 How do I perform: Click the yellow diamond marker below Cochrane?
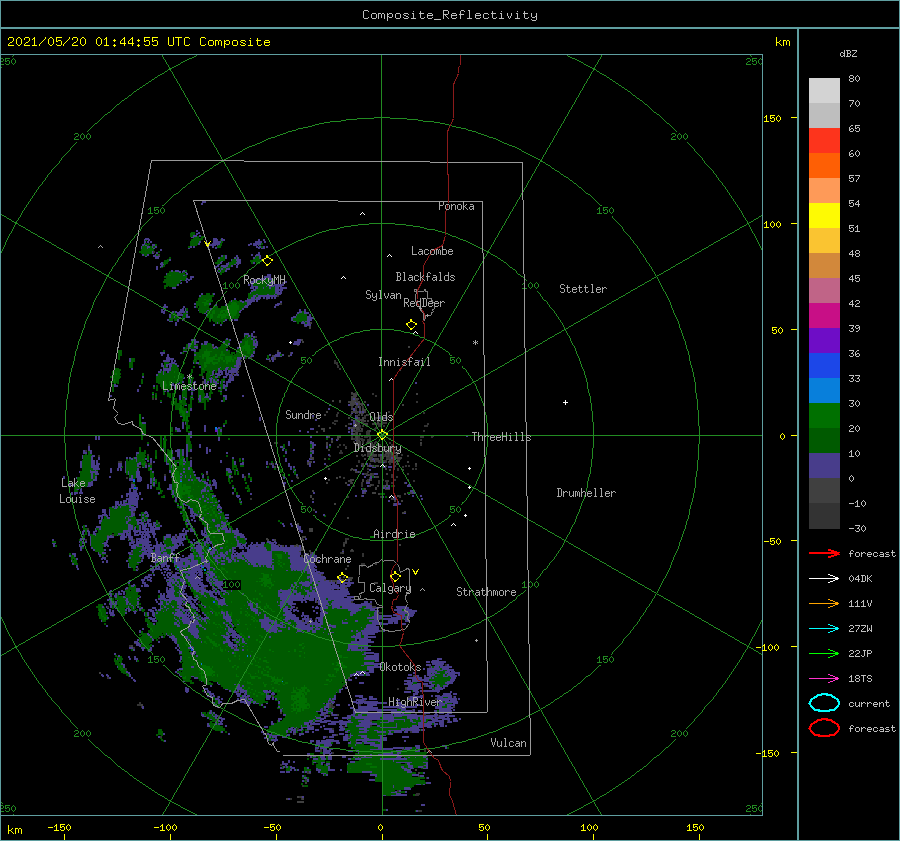[342, 578]
